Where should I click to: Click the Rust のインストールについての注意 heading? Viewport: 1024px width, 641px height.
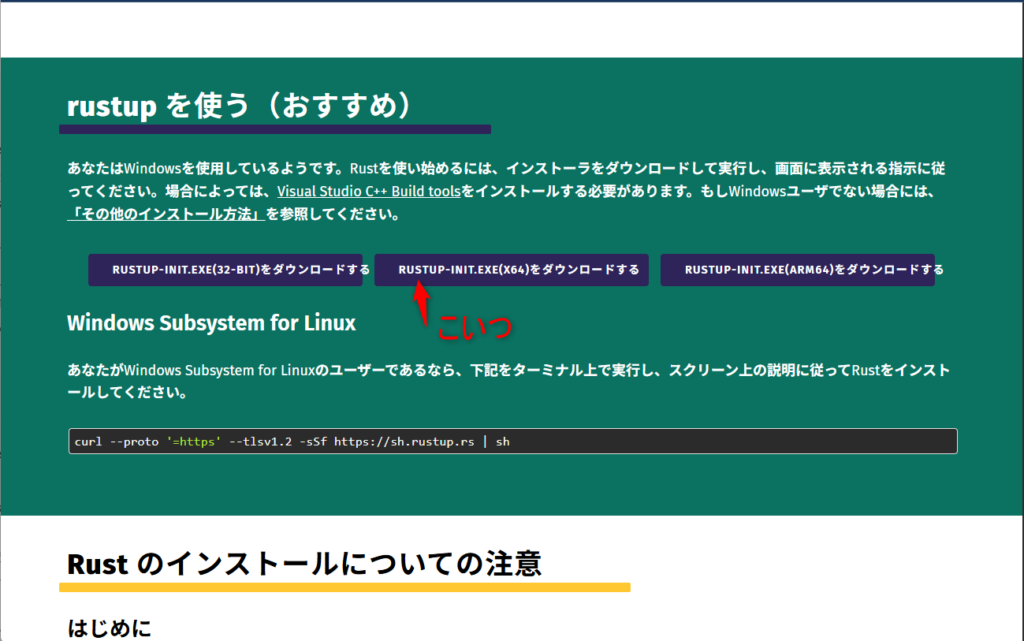tap(304, 564)
